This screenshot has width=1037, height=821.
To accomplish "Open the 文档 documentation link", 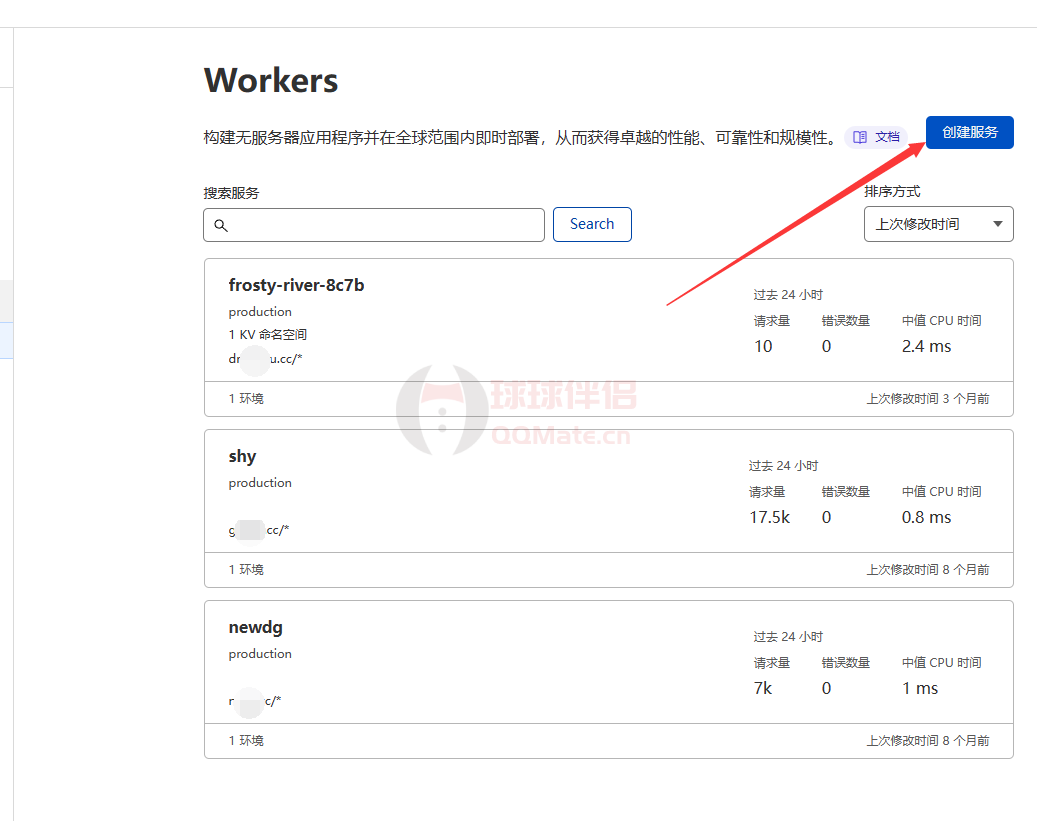I will pos(886,137).
